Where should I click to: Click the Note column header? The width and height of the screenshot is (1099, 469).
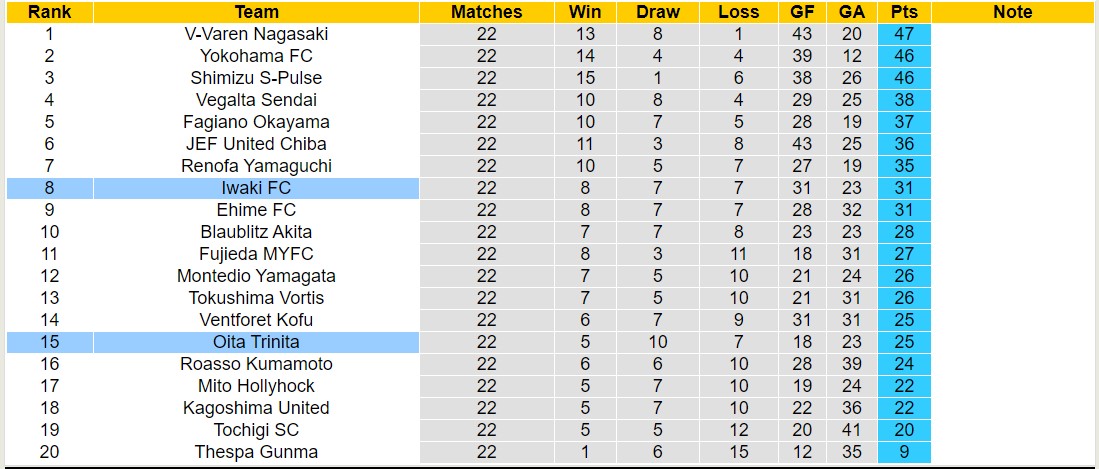pyautogui.click(x=1013, y=12)
